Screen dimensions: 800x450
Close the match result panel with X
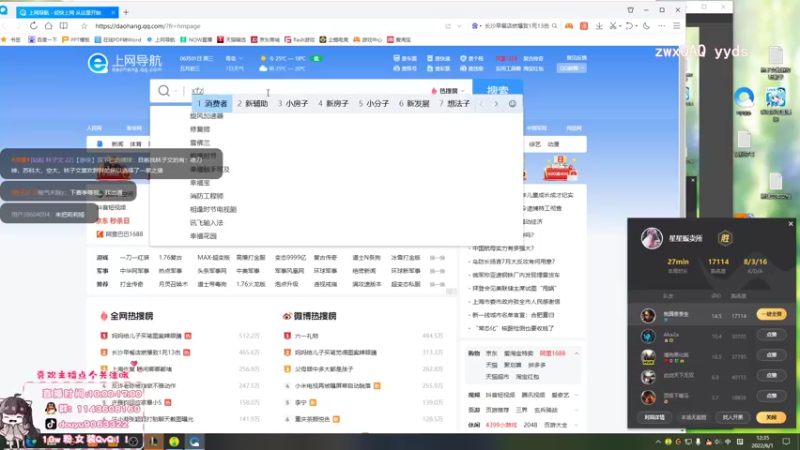[791, 224]
